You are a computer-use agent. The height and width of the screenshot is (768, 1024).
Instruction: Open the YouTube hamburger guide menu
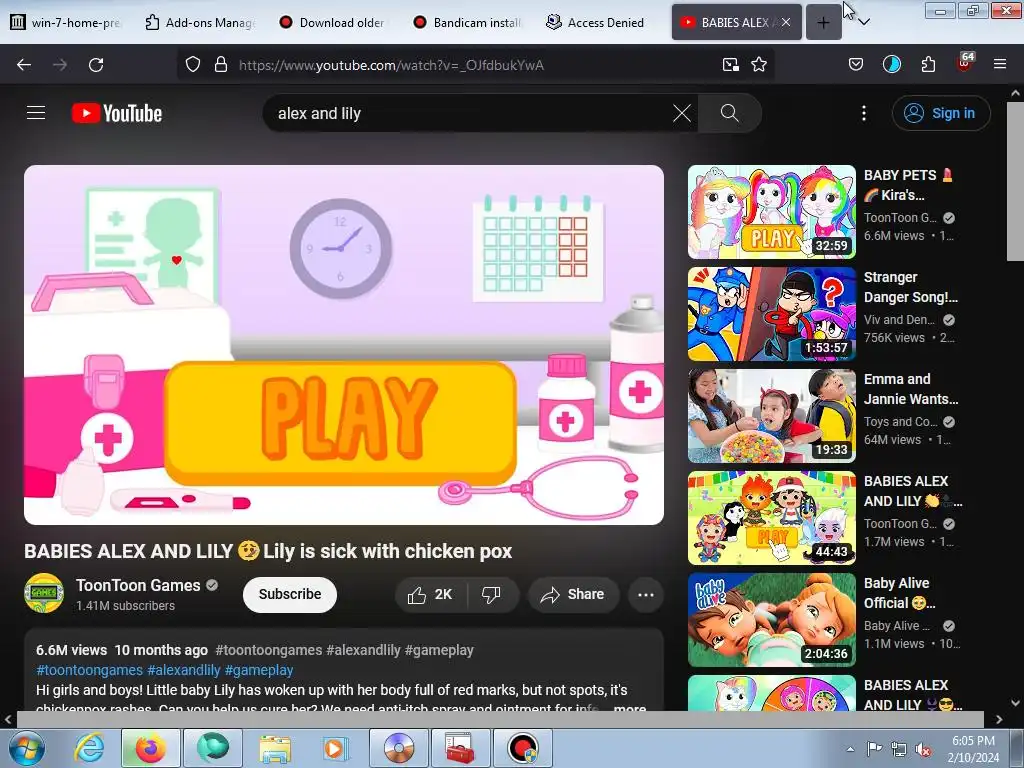(36, 113)
